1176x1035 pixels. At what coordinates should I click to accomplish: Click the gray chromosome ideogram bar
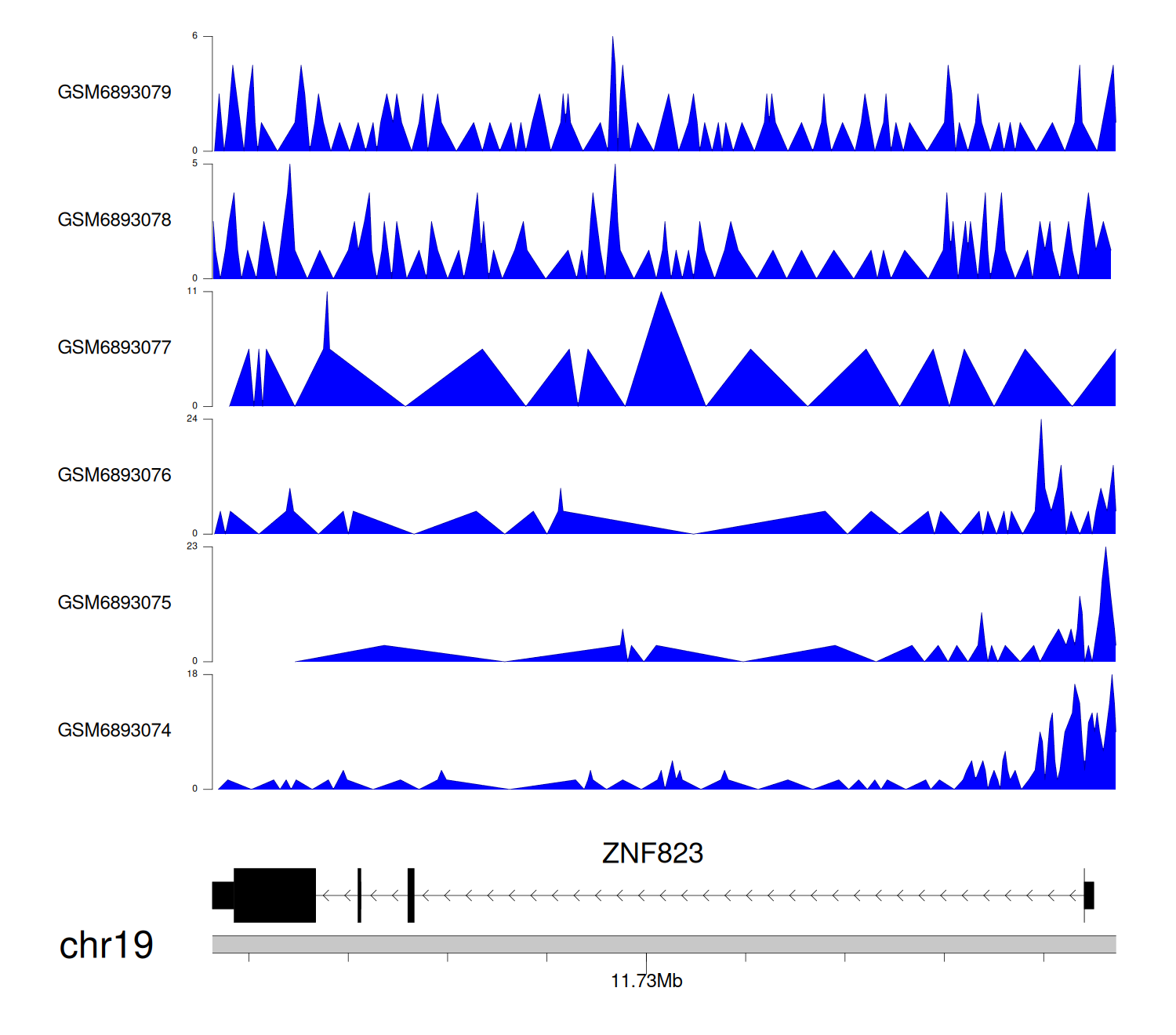[663, 944]
